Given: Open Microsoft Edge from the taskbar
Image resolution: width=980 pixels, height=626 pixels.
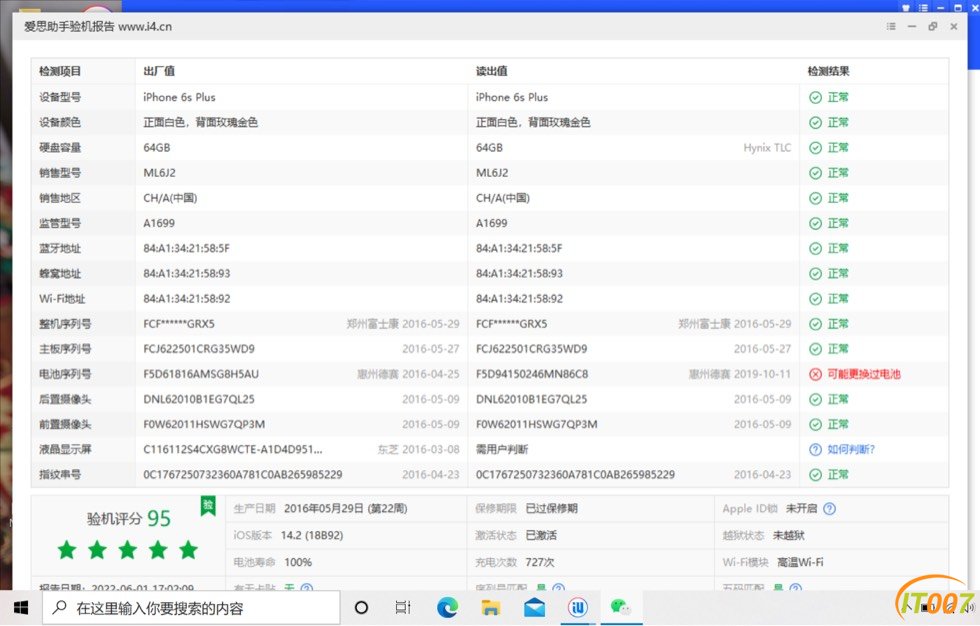Looking at the screenshot, I should [447, 607].
